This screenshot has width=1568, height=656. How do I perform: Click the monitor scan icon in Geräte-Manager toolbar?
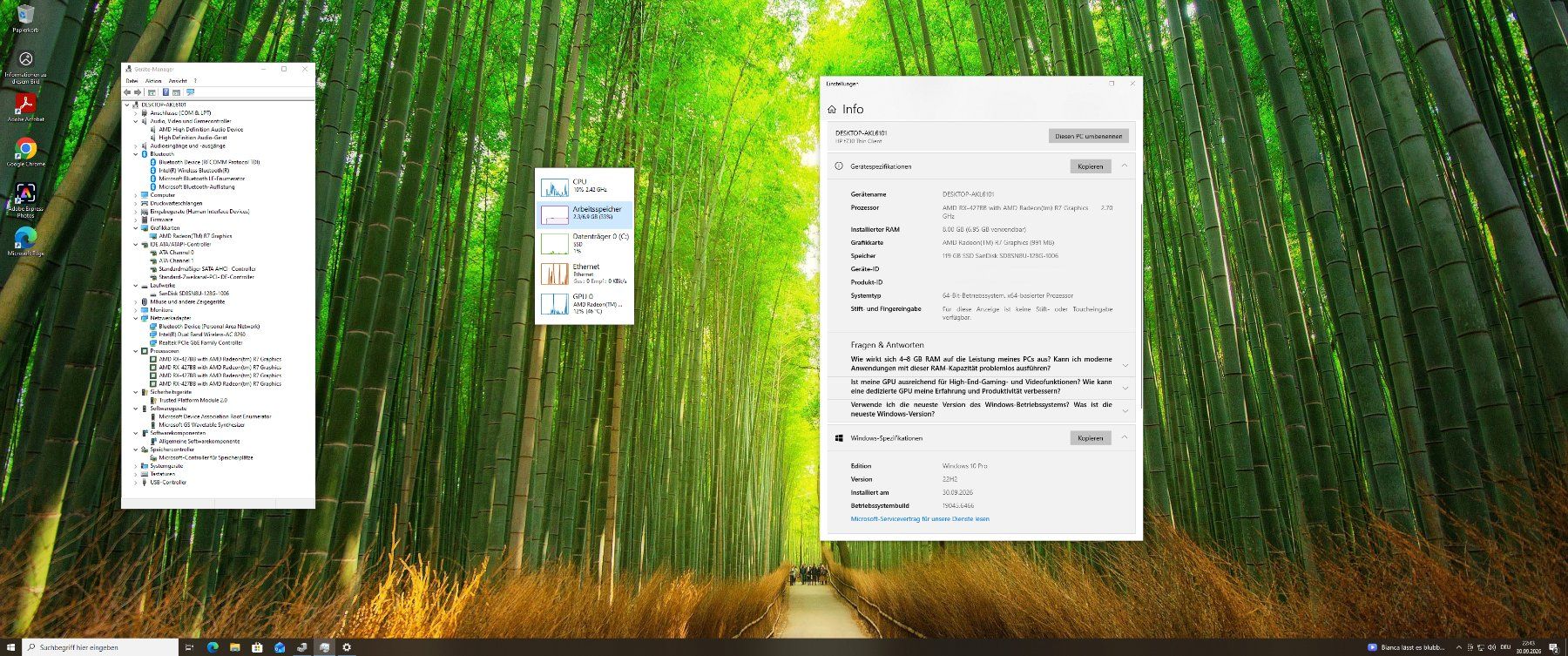[190, 92]
